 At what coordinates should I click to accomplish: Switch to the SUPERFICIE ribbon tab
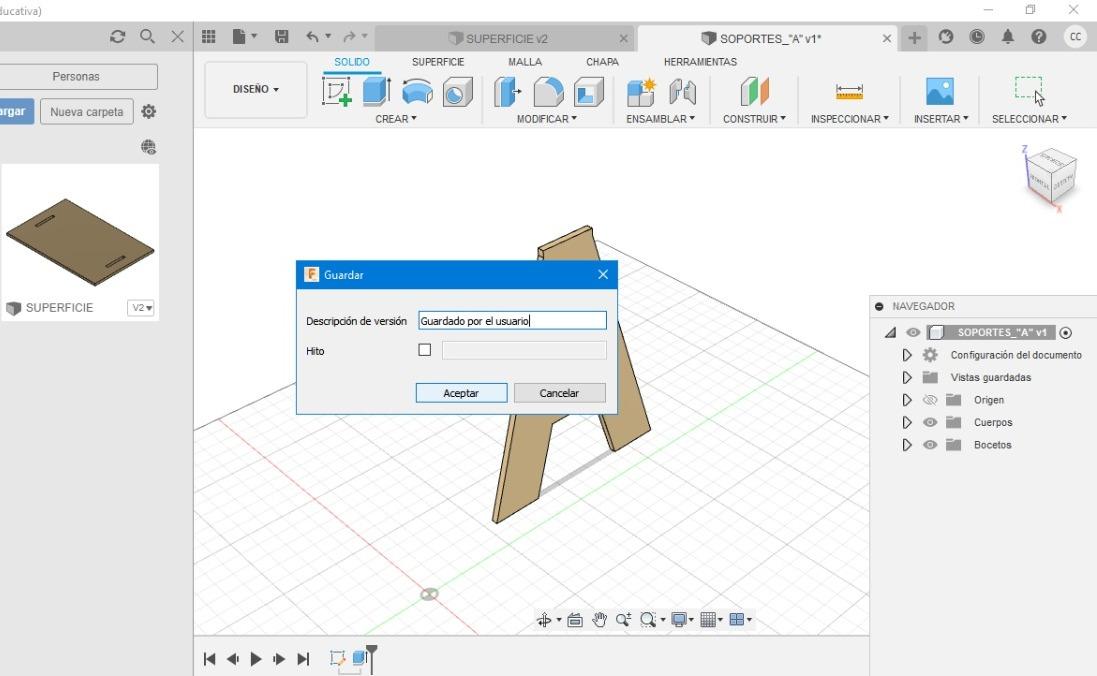point(438,62)
